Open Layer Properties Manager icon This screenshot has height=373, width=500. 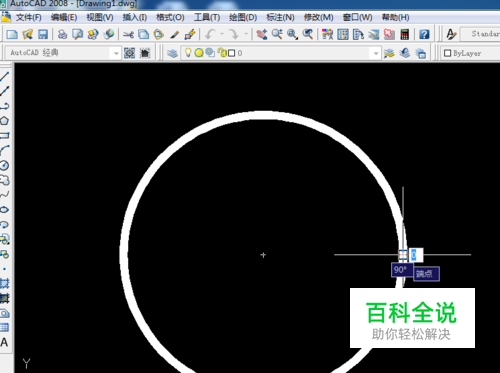pyautogui.click(x=172, y=53)
